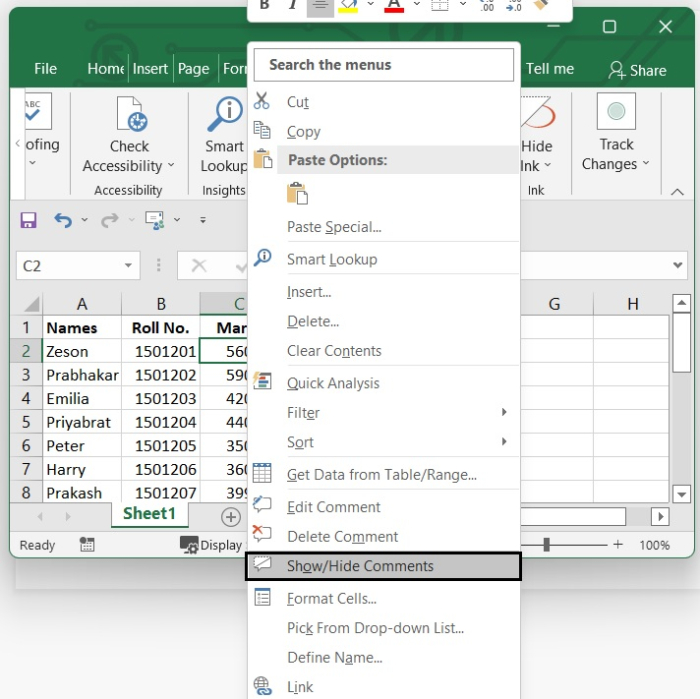Click cell with roll number 1501206
Image resolution: width=700 pixels, height=699 pixels.
161,469
